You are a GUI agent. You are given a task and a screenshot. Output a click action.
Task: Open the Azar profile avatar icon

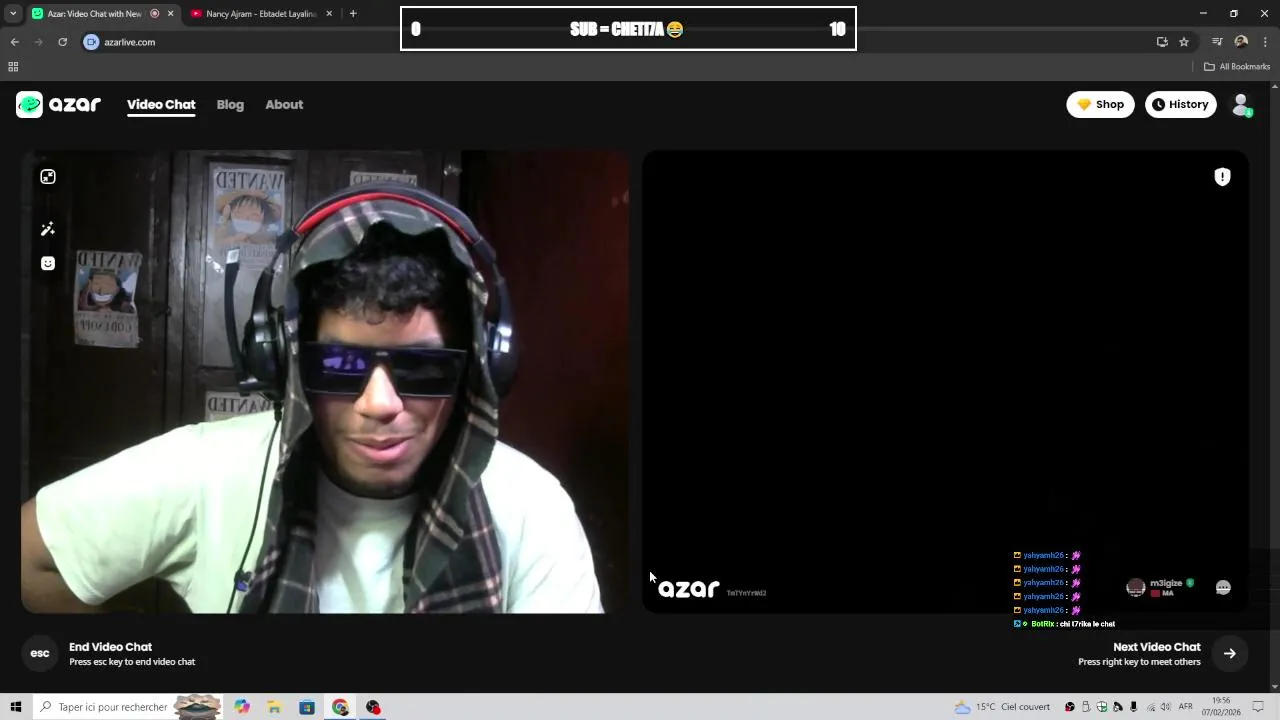(x=1241, y=104)
